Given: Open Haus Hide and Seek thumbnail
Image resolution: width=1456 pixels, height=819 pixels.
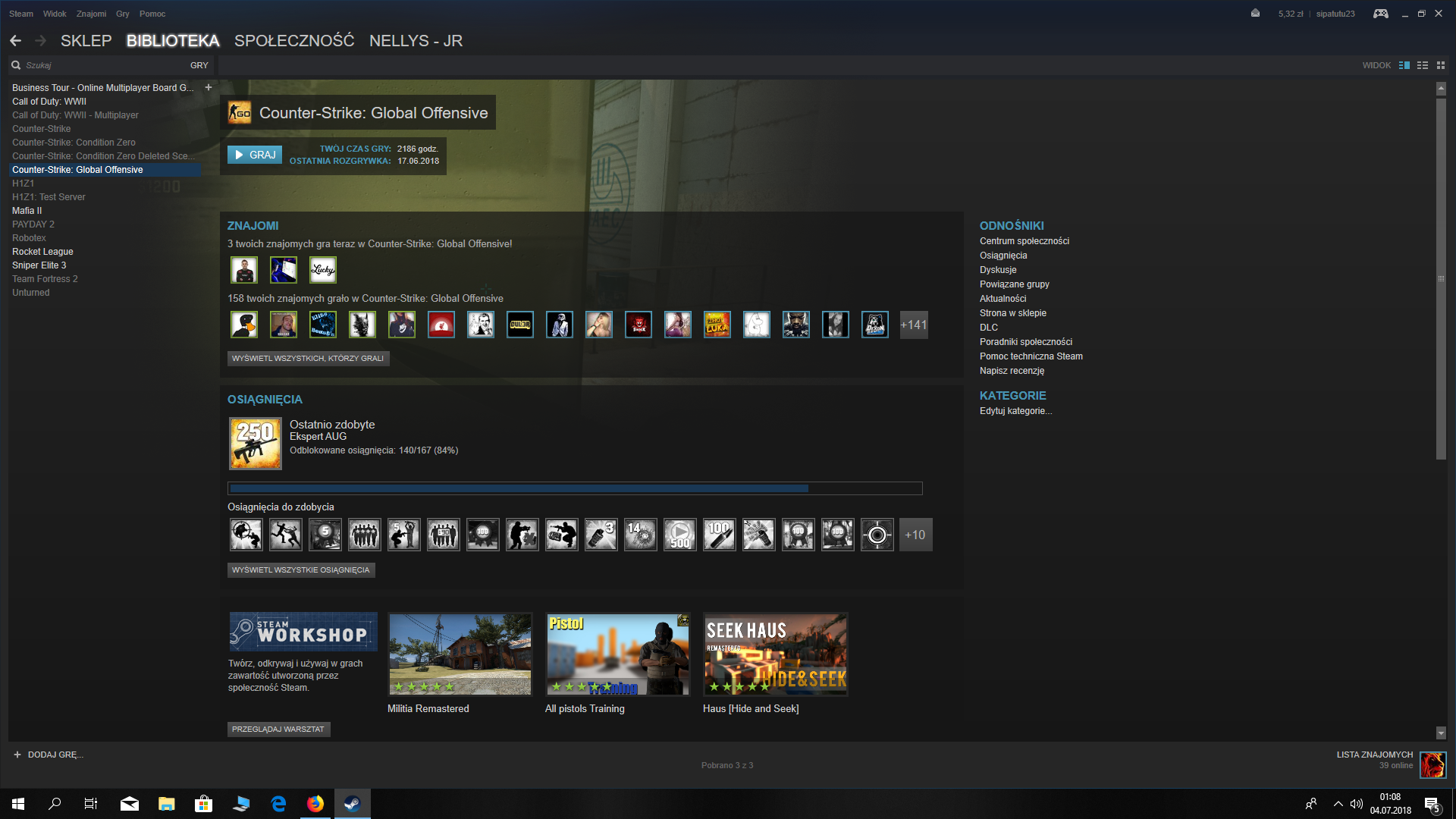Looking at the screenshot, I should click(776, 654).
